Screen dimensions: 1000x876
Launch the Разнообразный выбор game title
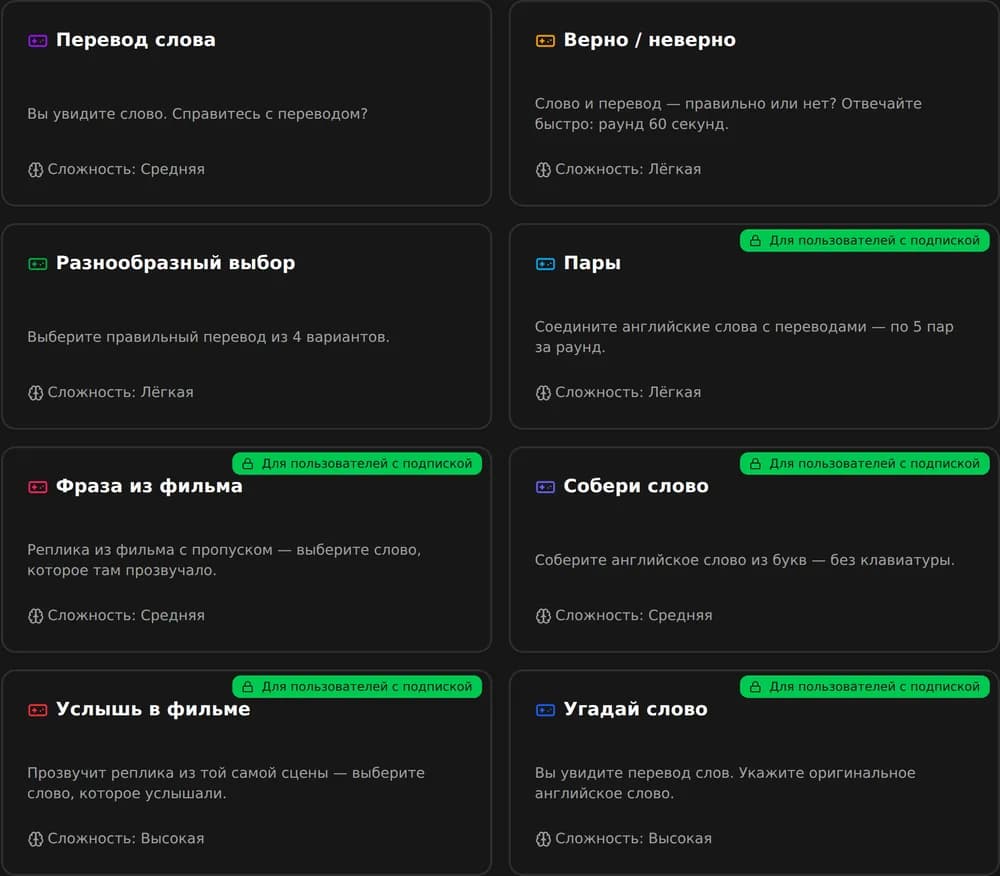coord(175,263)
